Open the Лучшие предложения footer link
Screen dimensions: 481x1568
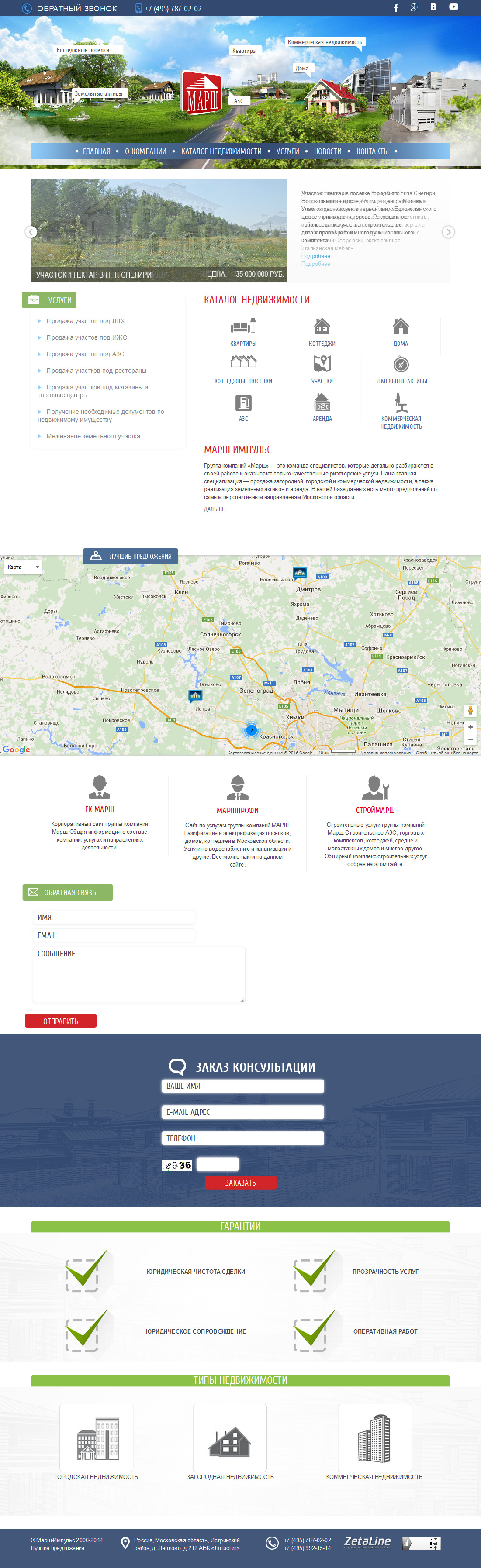[x=57, y=1548]
